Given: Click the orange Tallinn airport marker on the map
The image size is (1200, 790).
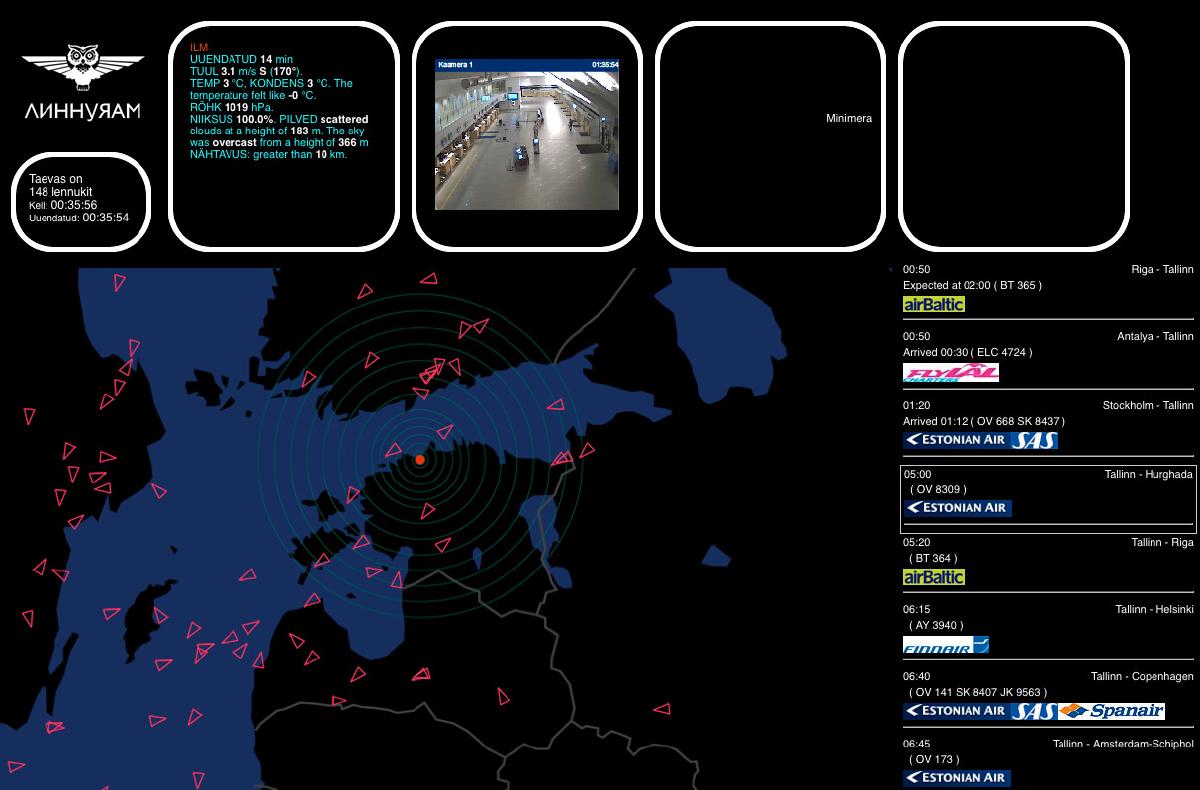Looking at the screenshot, I should pos(420,460).
